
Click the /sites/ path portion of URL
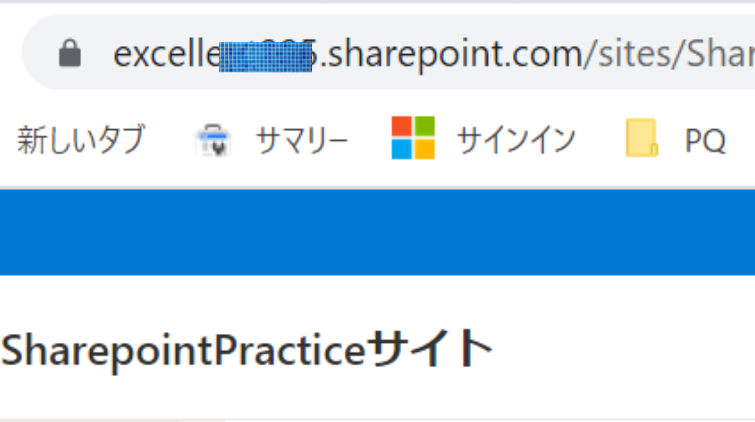[x=630, y=54]
